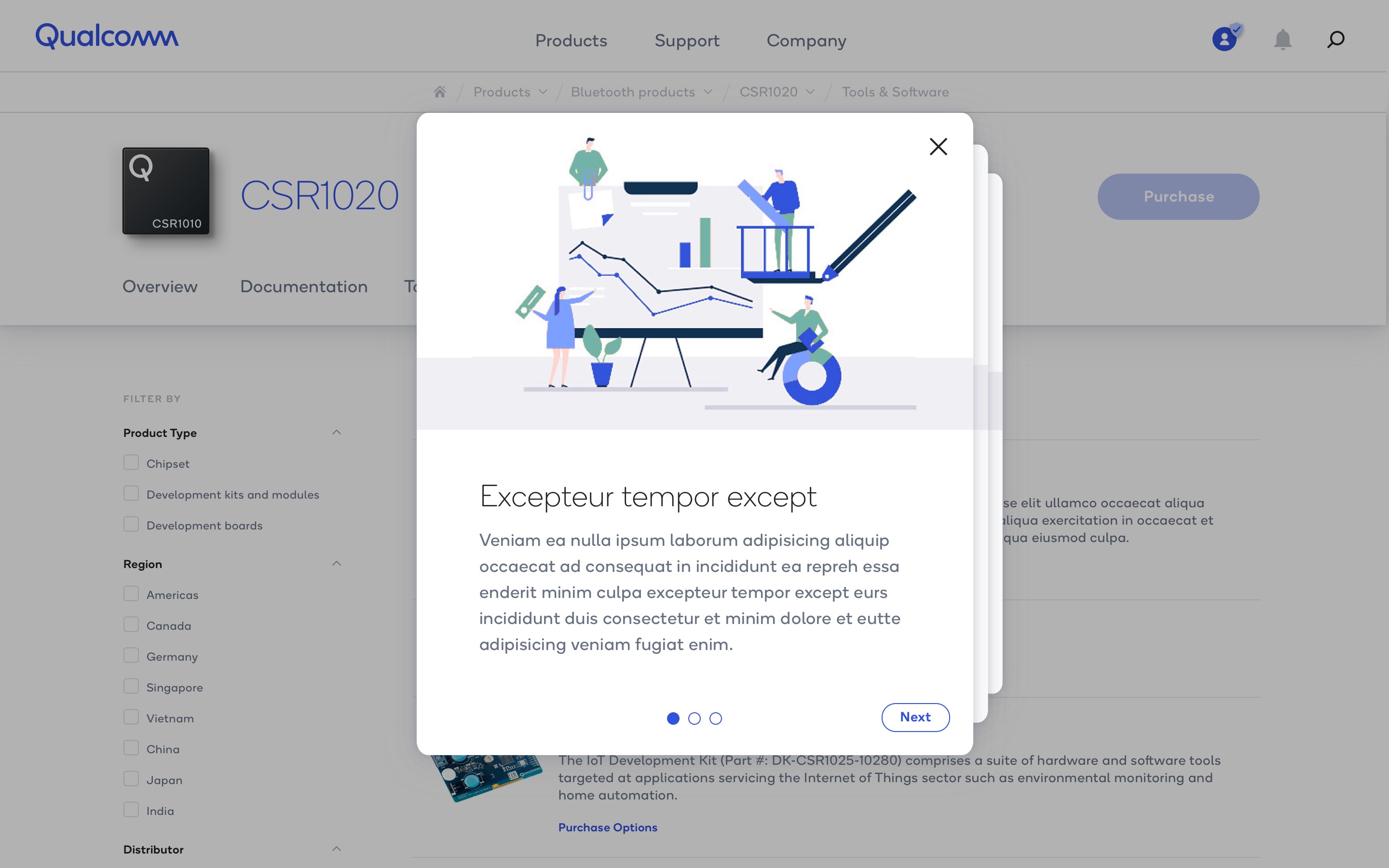
Task: Tick the Development boards checkbox
Action: [x=131, y=524]
